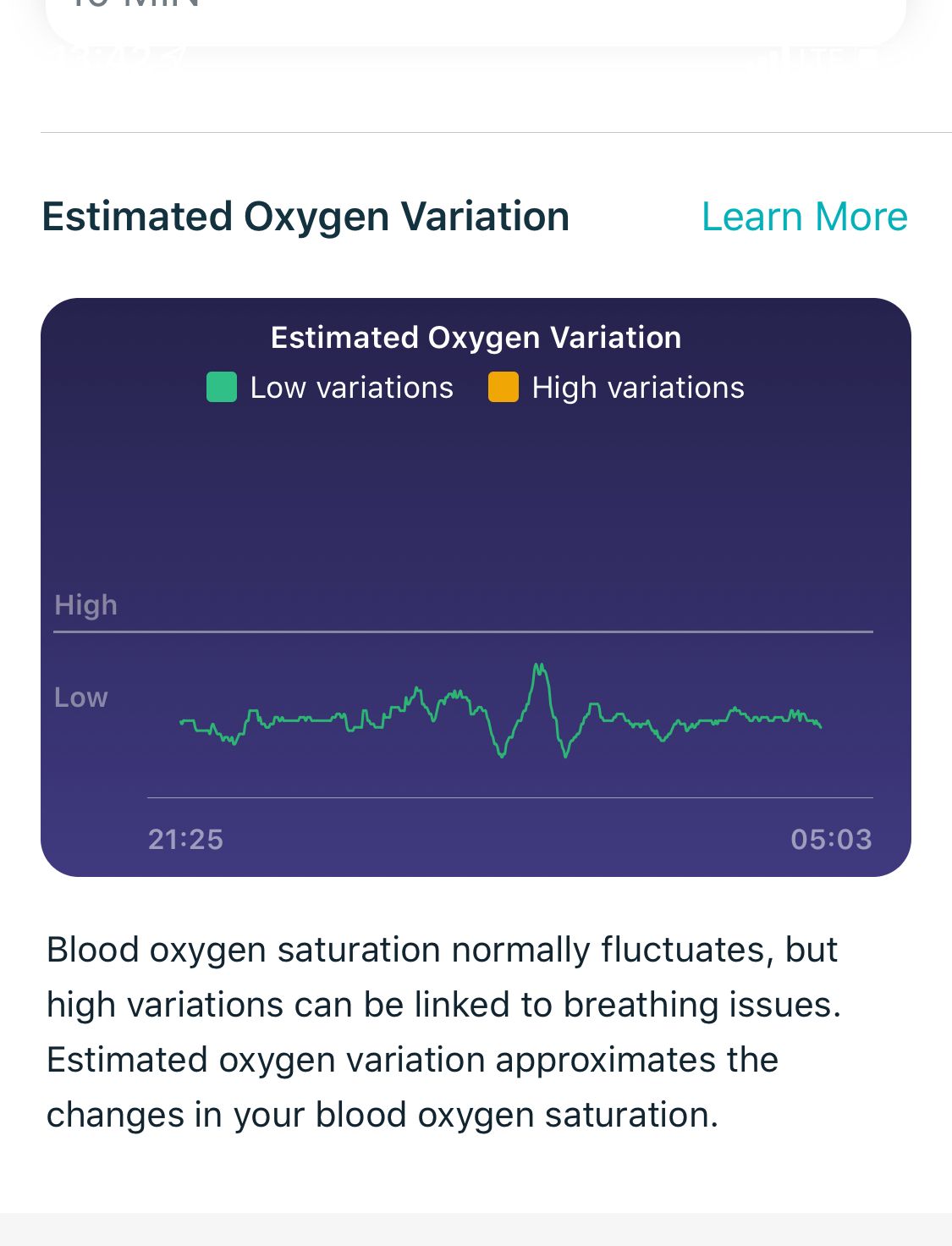Tap the empty upper area of purple chart
The image size is (952, 1246).
(476, 499)
